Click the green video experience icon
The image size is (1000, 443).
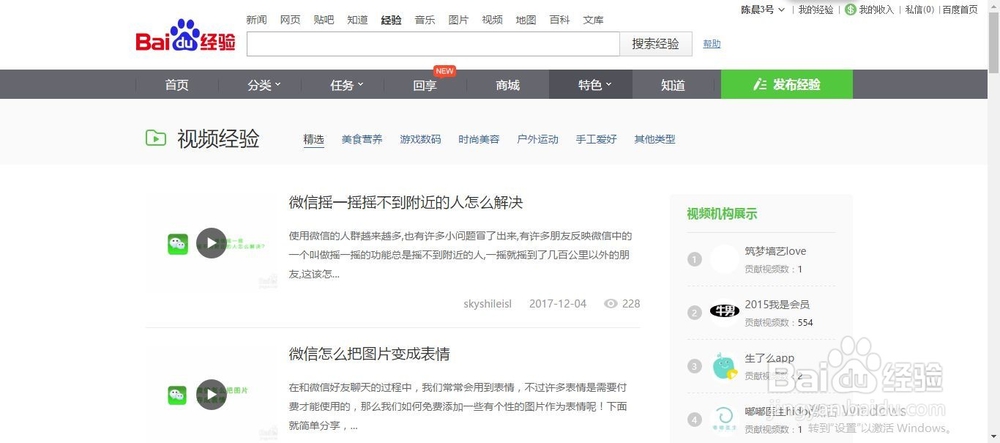(156, 138)
